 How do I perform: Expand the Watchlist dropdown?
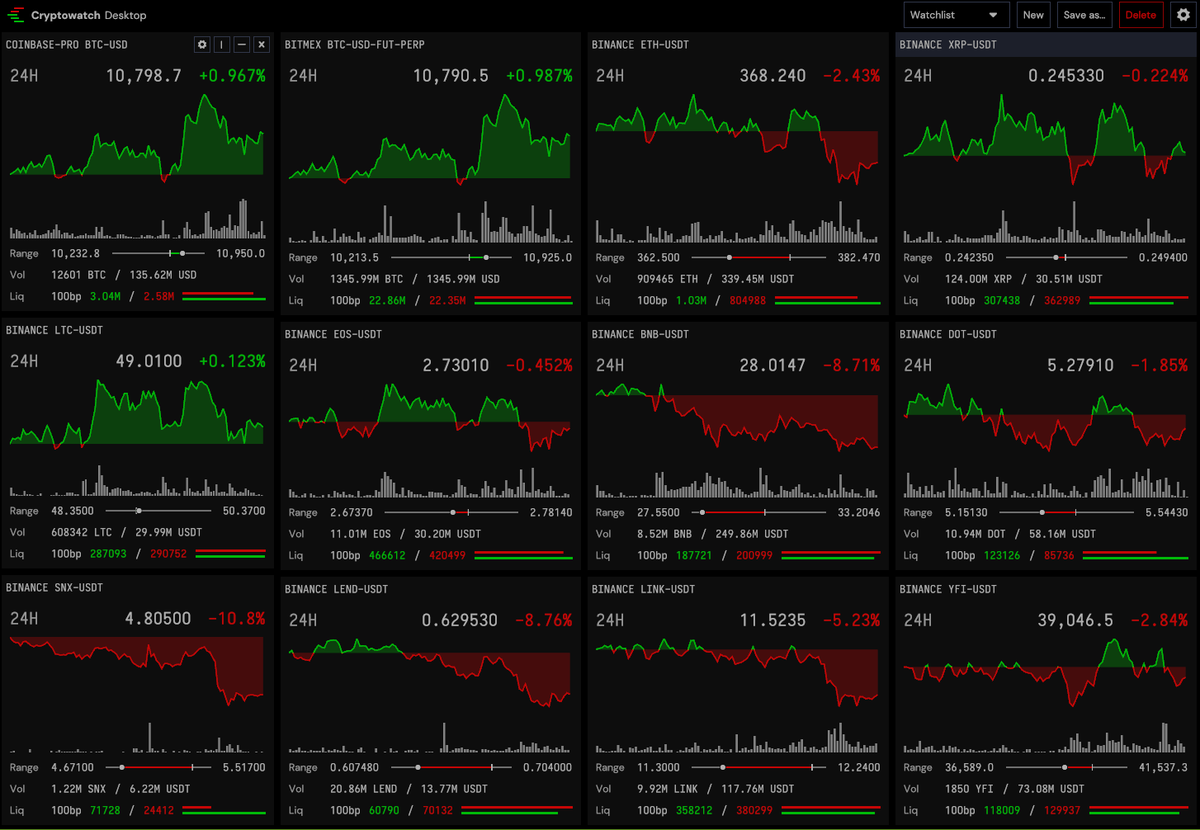pos(957,15)
